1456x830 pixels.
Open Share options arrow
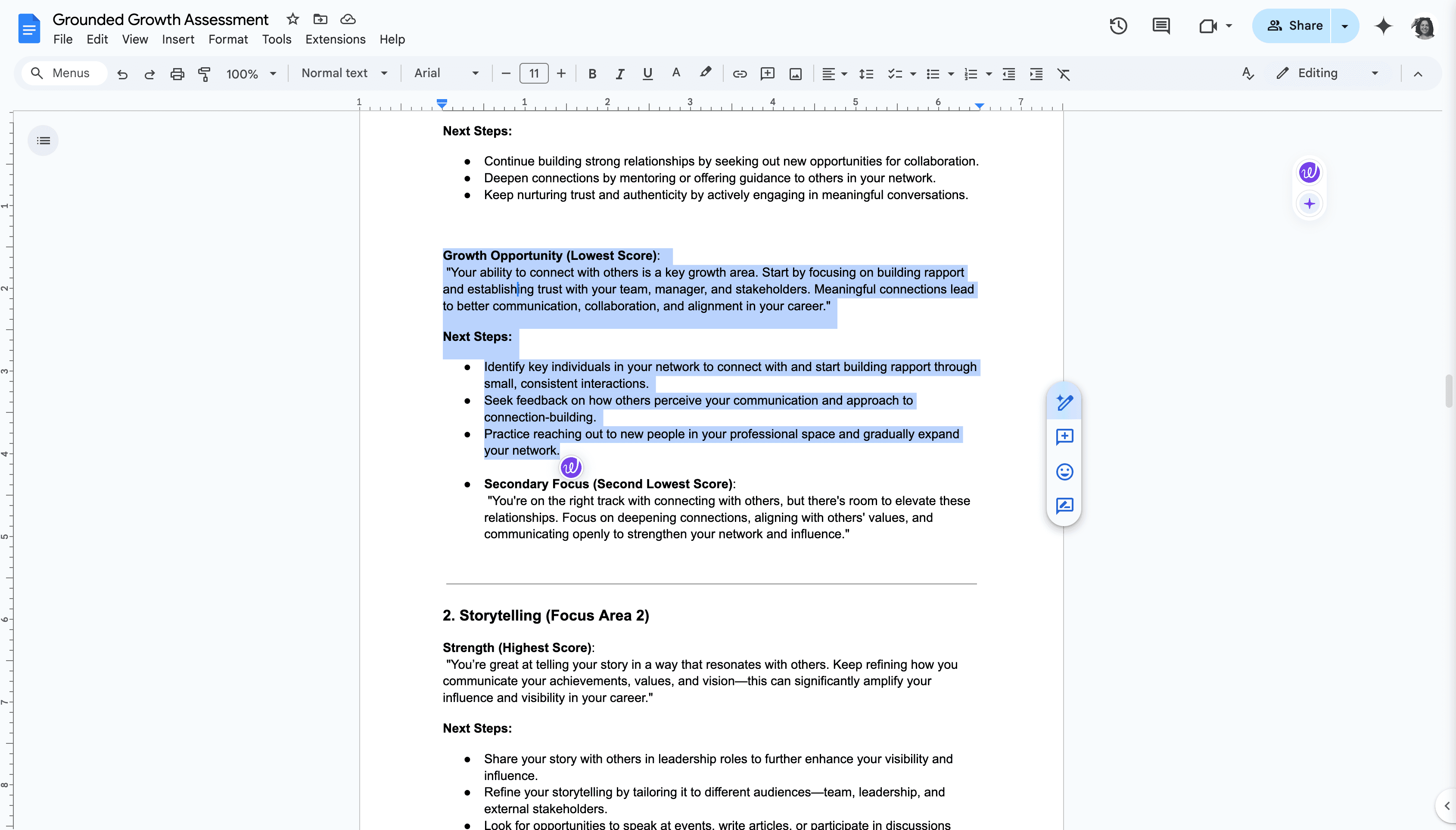[1345, 26]
